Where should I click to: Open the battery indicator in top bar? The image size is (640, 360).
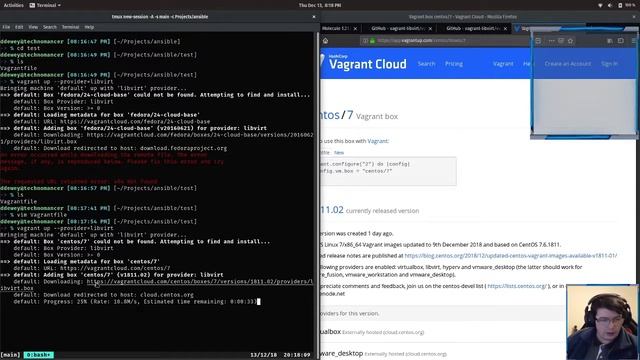(626, 5)
